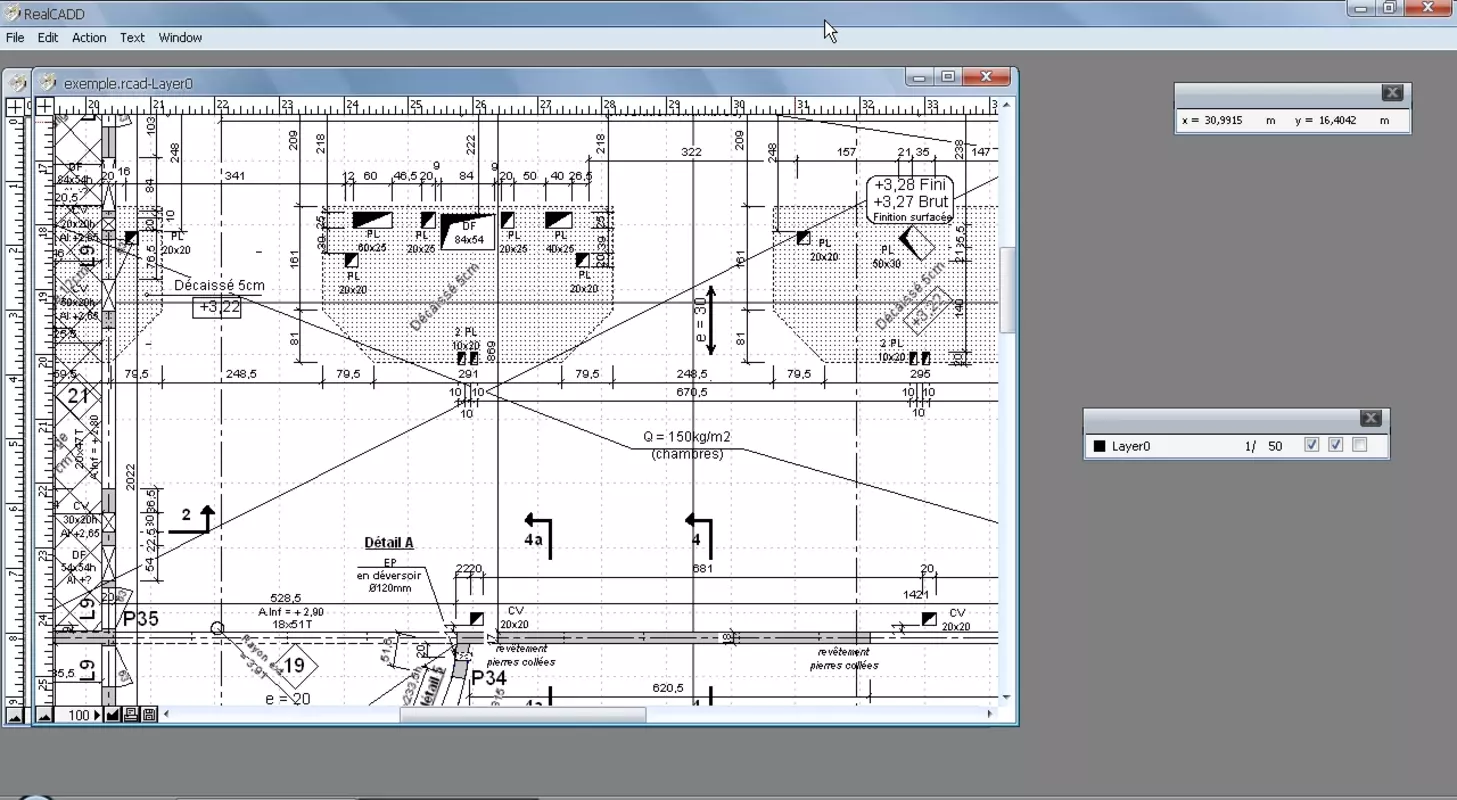This screenshot has width=1457, height=800.
Task: Open the Action menu
Action: 89,38
